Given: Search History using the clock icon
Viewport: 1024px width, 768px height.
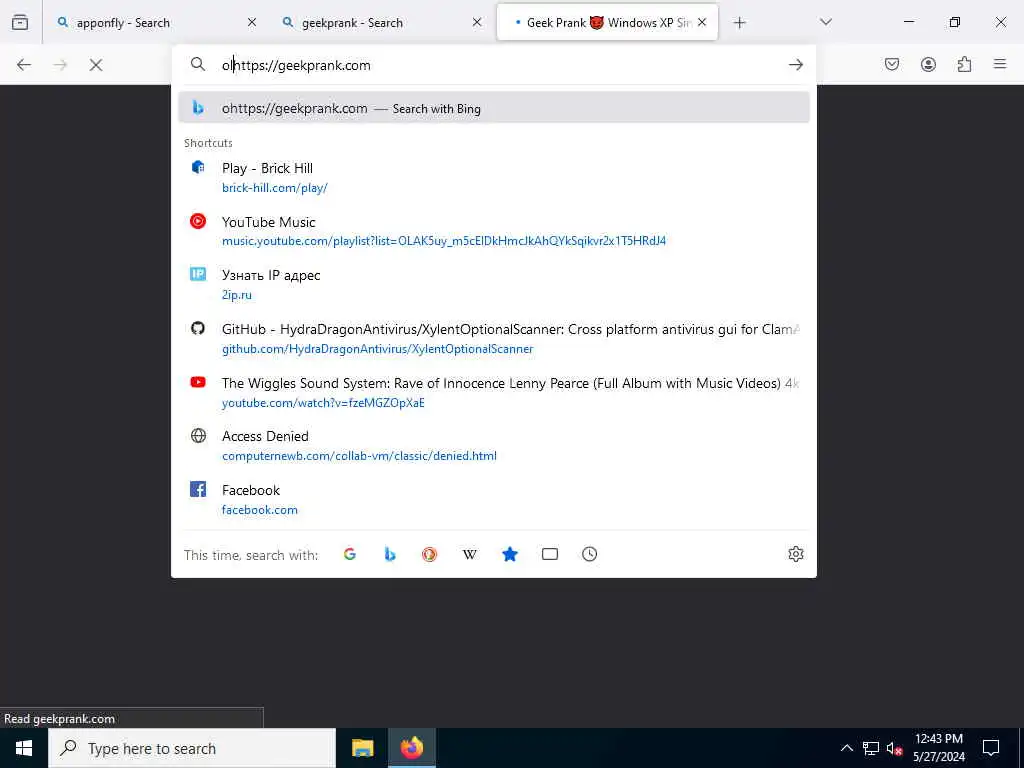Looking at the screenshot, I should [x=590, y=554].
